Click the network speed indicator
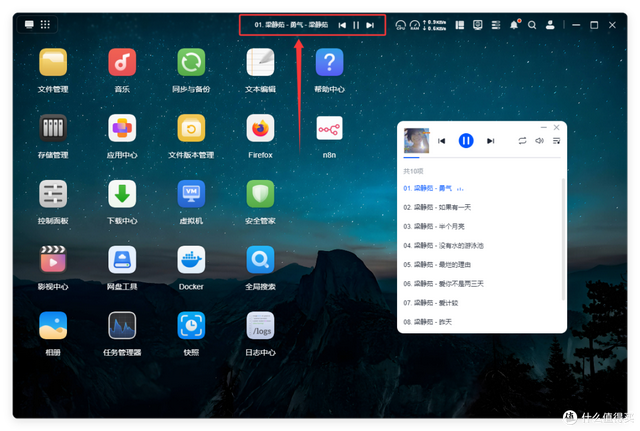The width and height of the screenshot is (640, 431). [x=434, y=25]
